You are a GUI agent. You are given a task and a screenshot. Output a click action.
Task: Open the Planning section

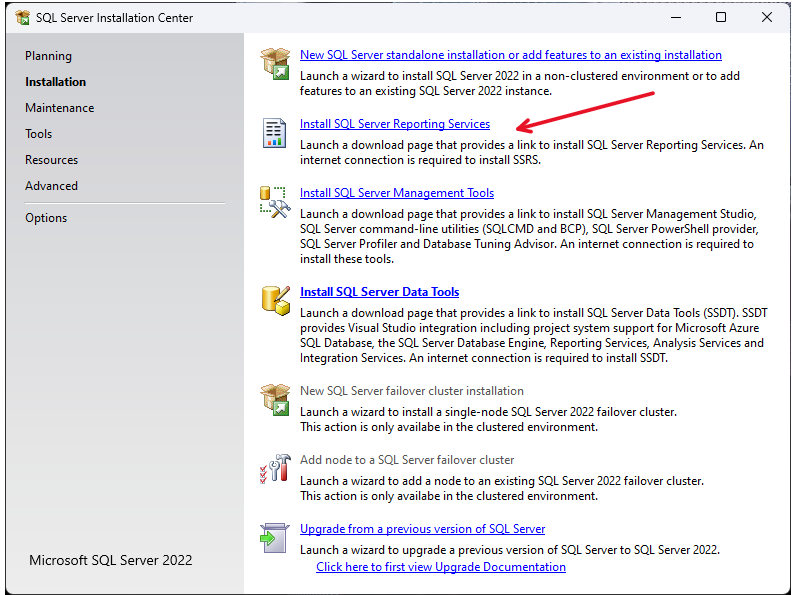click(x=49, y=56)
